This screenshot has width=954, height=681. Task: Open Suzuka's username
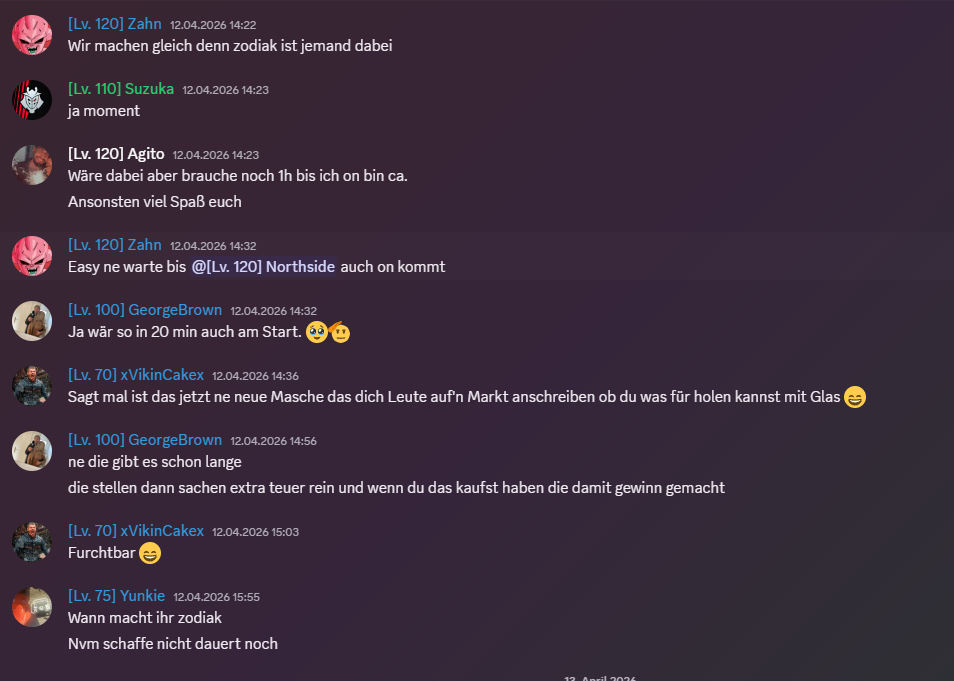point(120,88)
